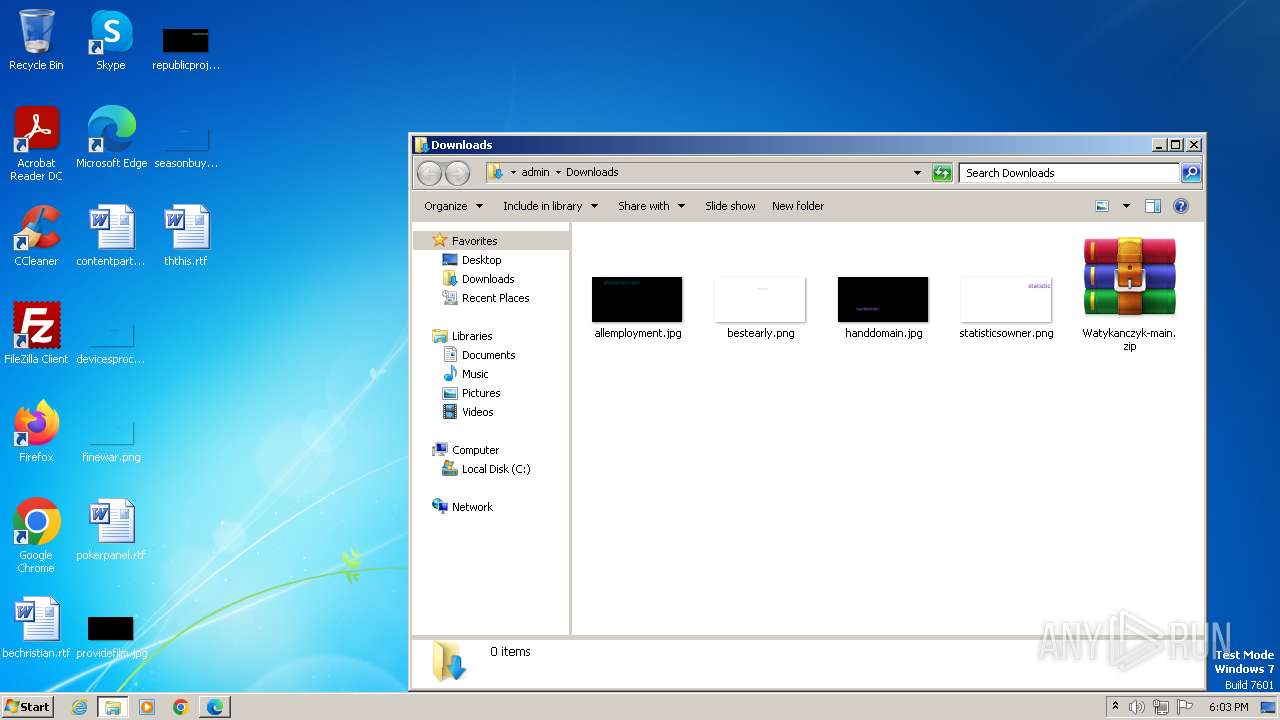Select statisticsowner.png thumbnail
The image size is (1280, 720).
pyautogui.click(x=1006, y=307)
